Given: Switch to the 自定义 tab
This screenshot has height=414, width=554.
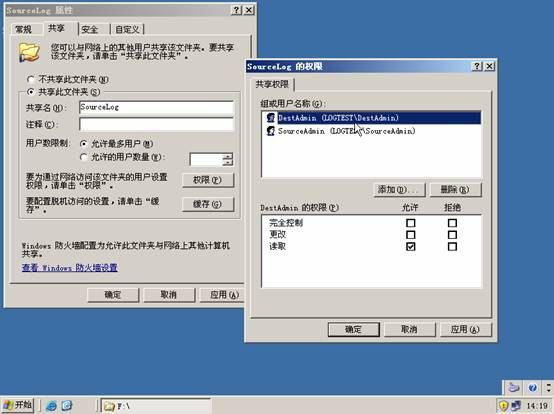Looking at the screenshot, I should [128, 29].
